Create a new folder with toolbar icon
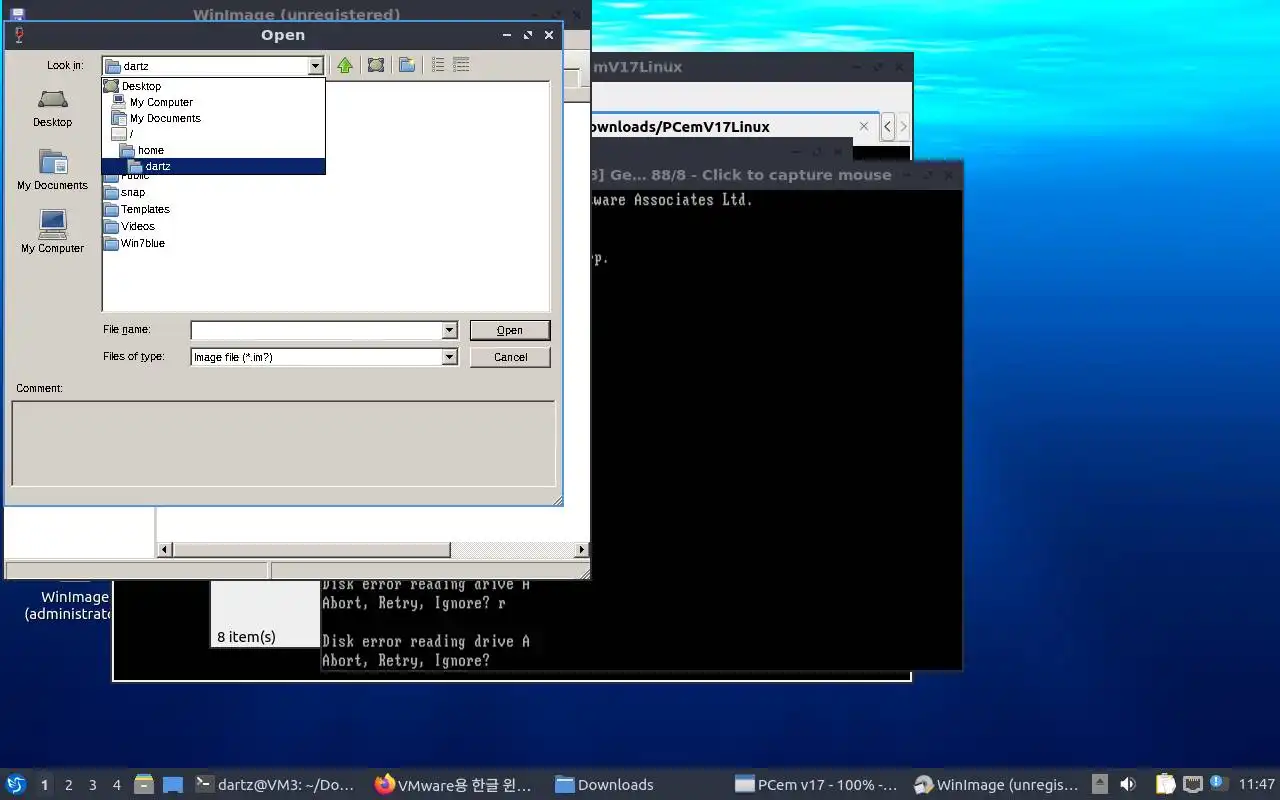1280x800 pixels. 407,65
